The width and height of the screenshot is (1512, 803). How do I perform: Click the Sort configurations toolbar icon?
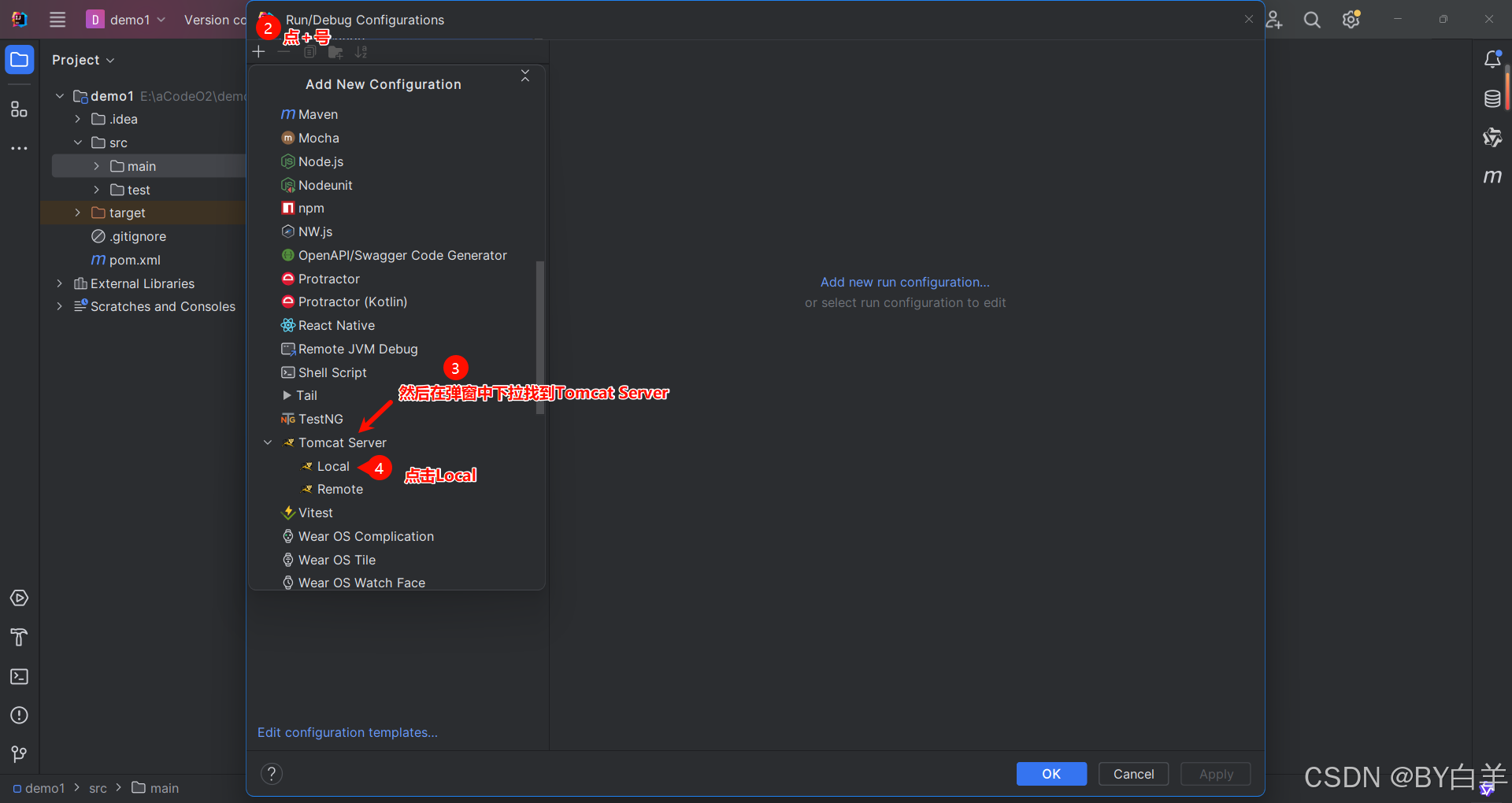361,52
